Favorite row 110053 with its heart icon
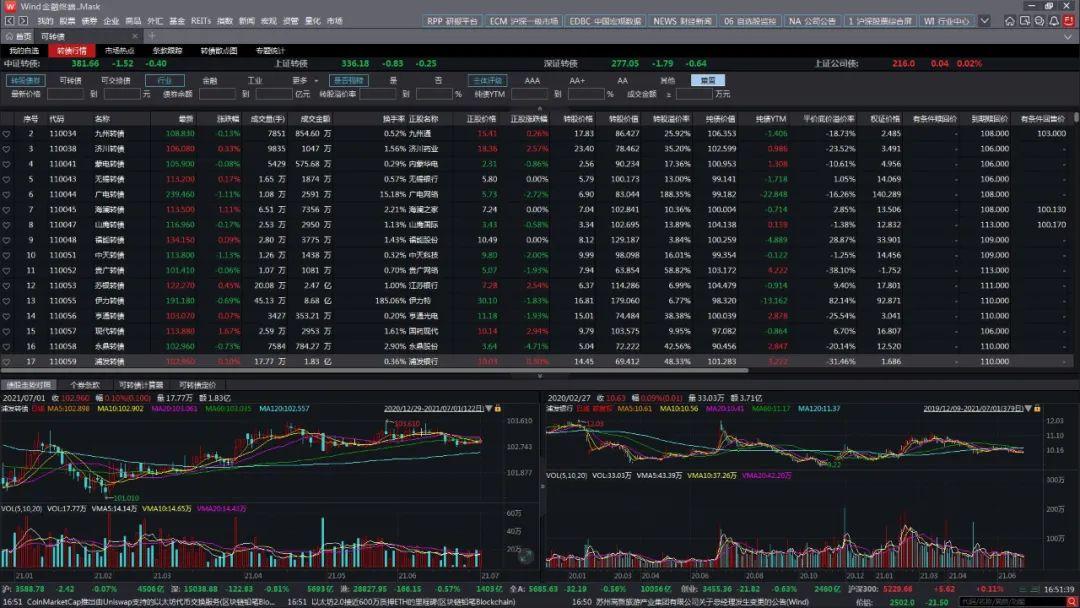The height and width of the screenshot is (608, 1080). (x=6, y=285)
